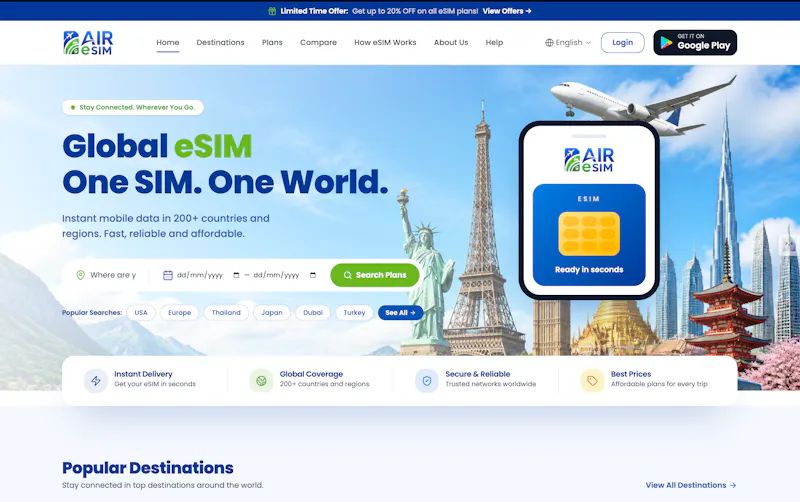800x502 pixels.
Task: Expand the English language dropdown
Action: [x=568, y=43]
